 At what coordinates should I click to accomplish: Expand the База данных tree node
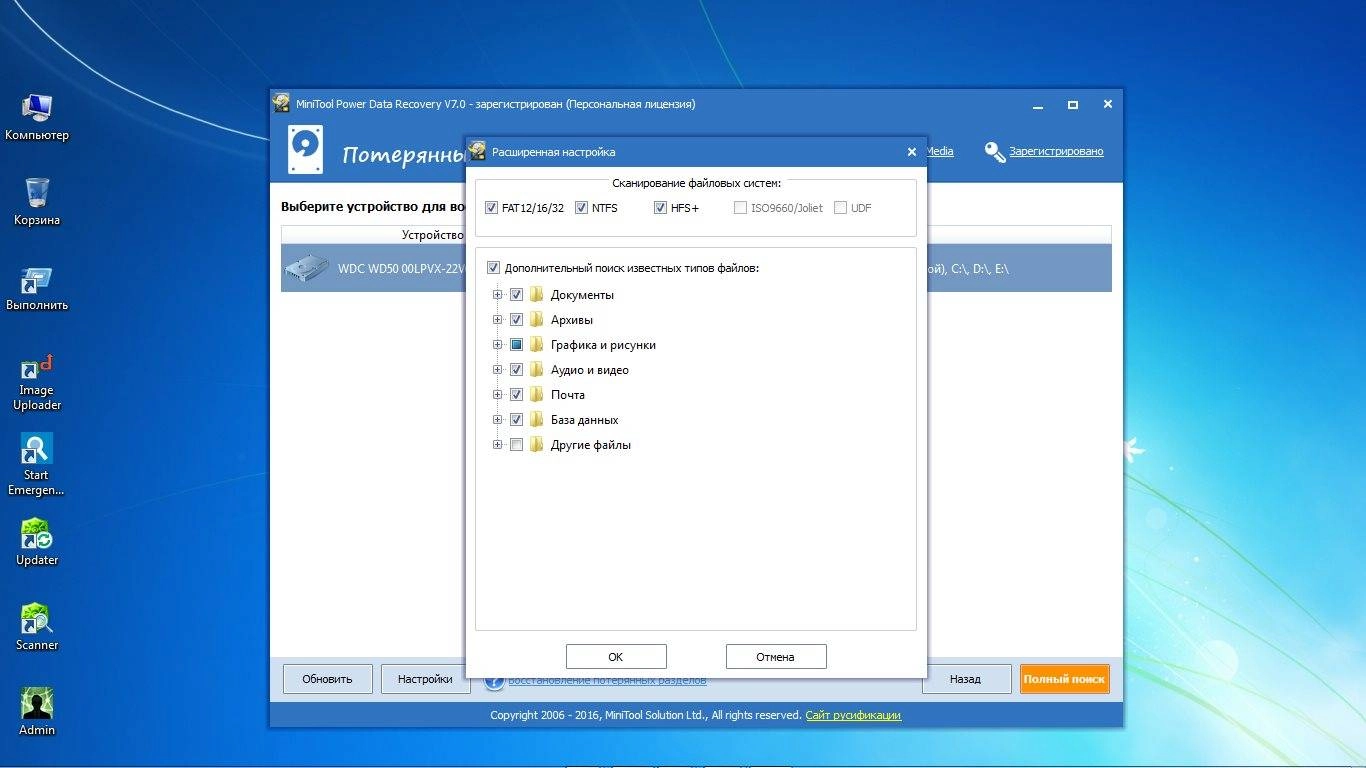click(498, 420)
